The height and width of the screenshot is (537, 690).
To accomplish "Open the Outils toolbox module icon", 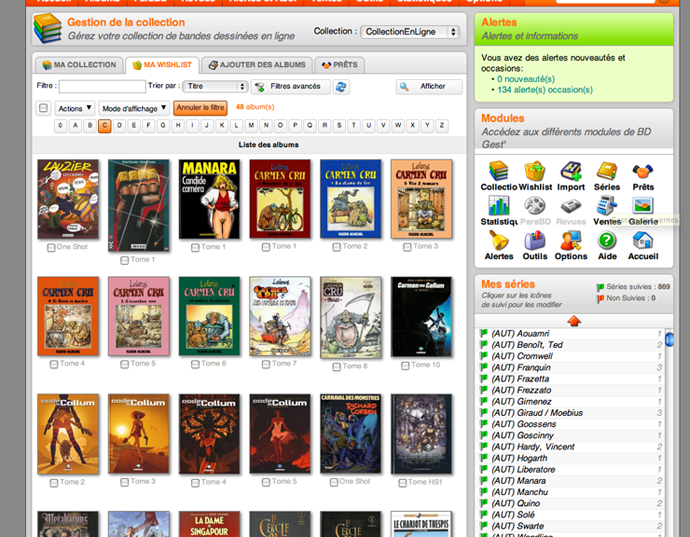I will [x=535, y=240].
